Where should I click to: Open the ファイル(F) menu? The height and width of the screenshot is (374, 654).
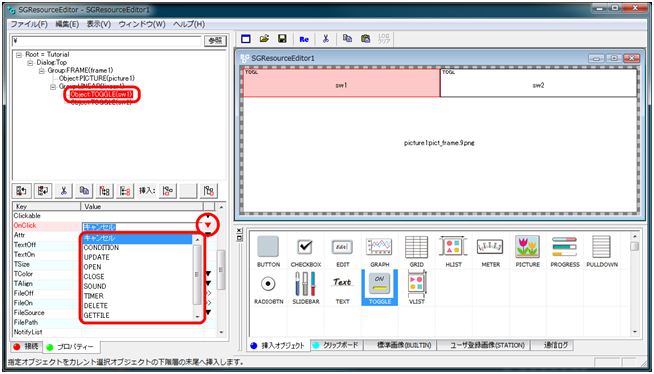[29, 24]
